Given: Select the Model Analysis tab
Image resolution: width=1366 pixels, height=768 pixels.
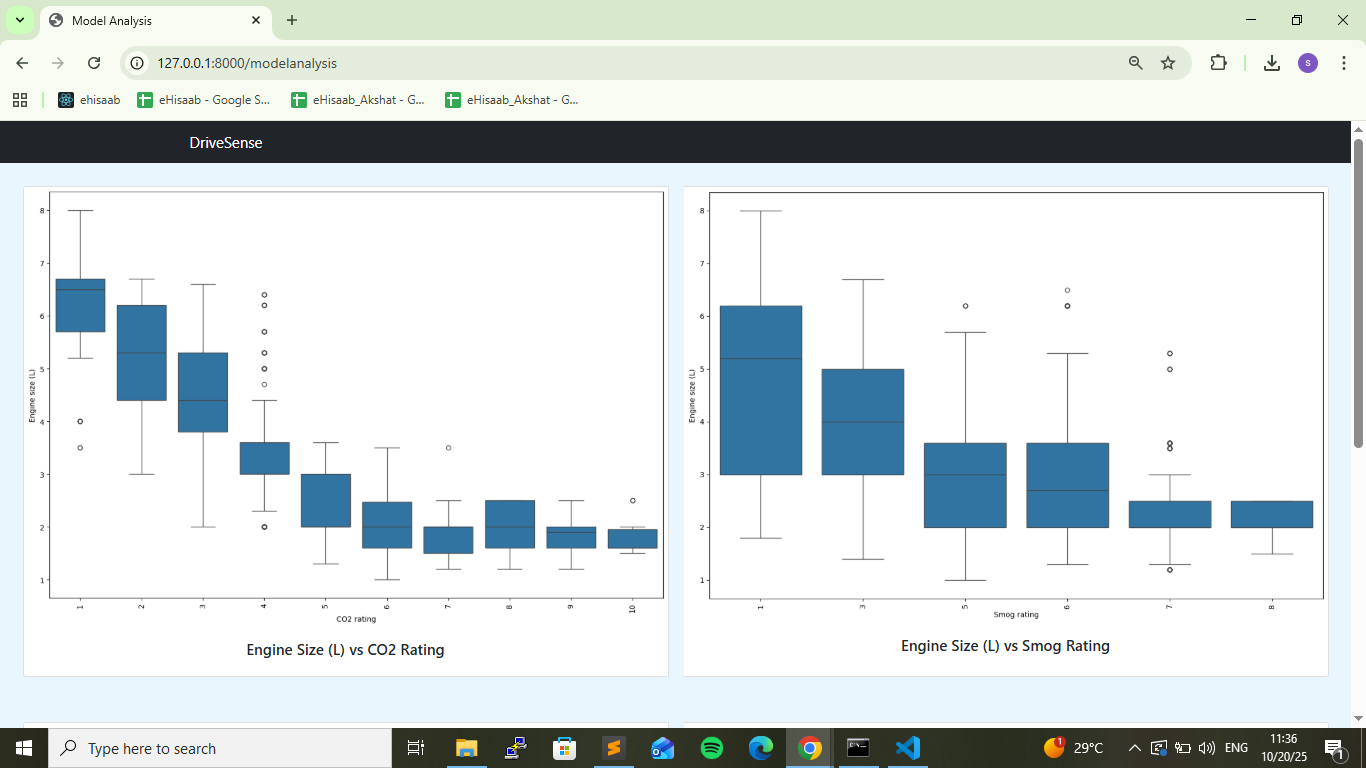Looking at the screenshot, I should 150,20.
